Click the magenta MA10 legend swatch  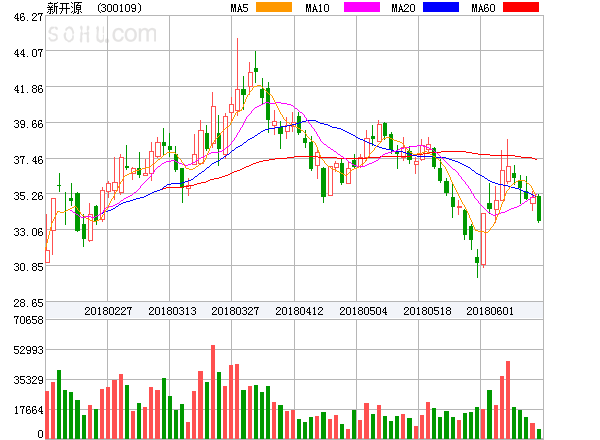pyautogui.click(x=362, y=7)
